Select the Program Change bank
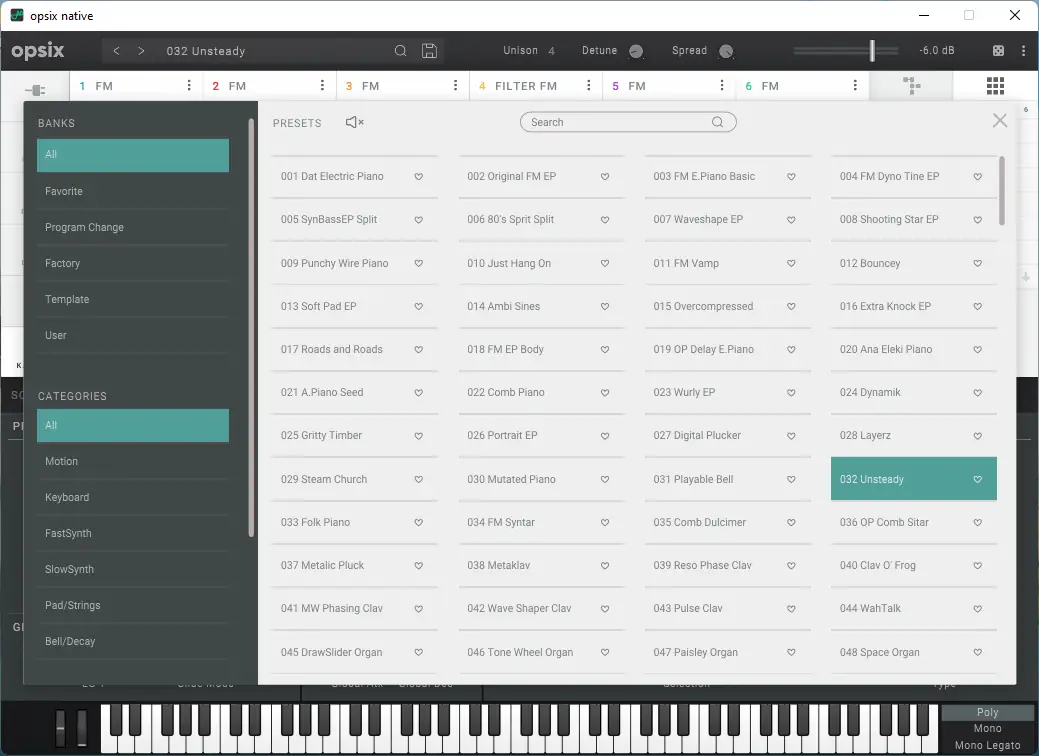This screenshot has width=1039, height=756. (133, 227)
